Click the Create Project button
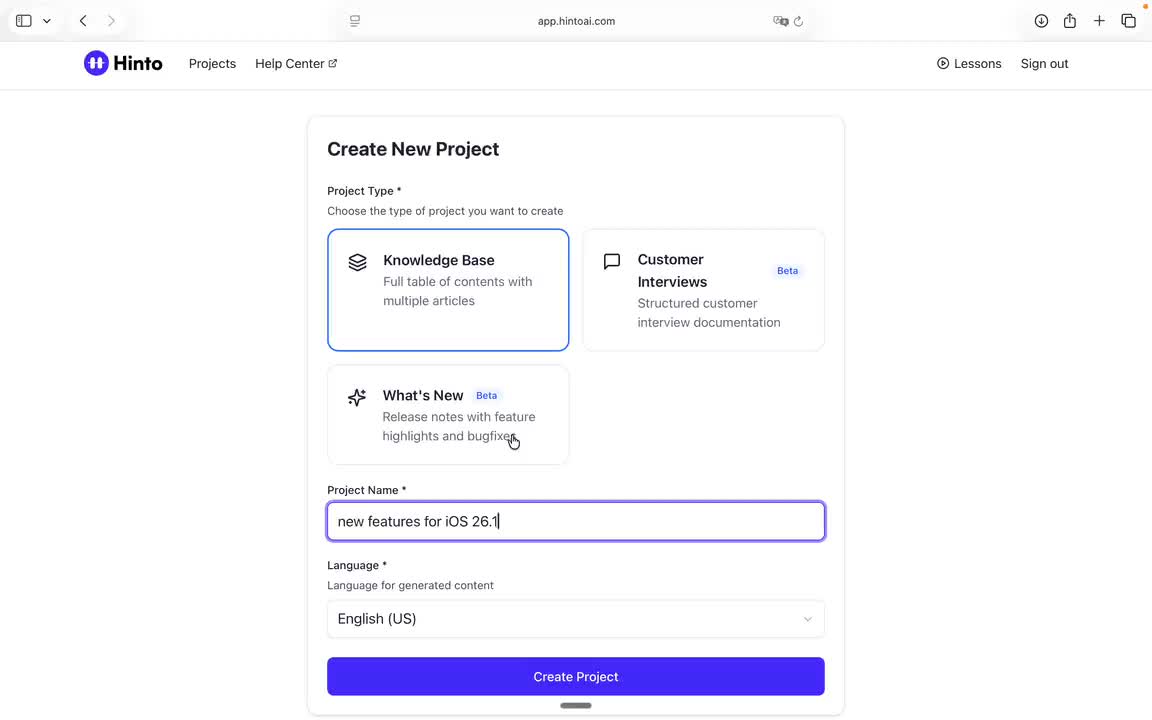Viewport: 1152px width, 720px height. [x=575, y=677]
